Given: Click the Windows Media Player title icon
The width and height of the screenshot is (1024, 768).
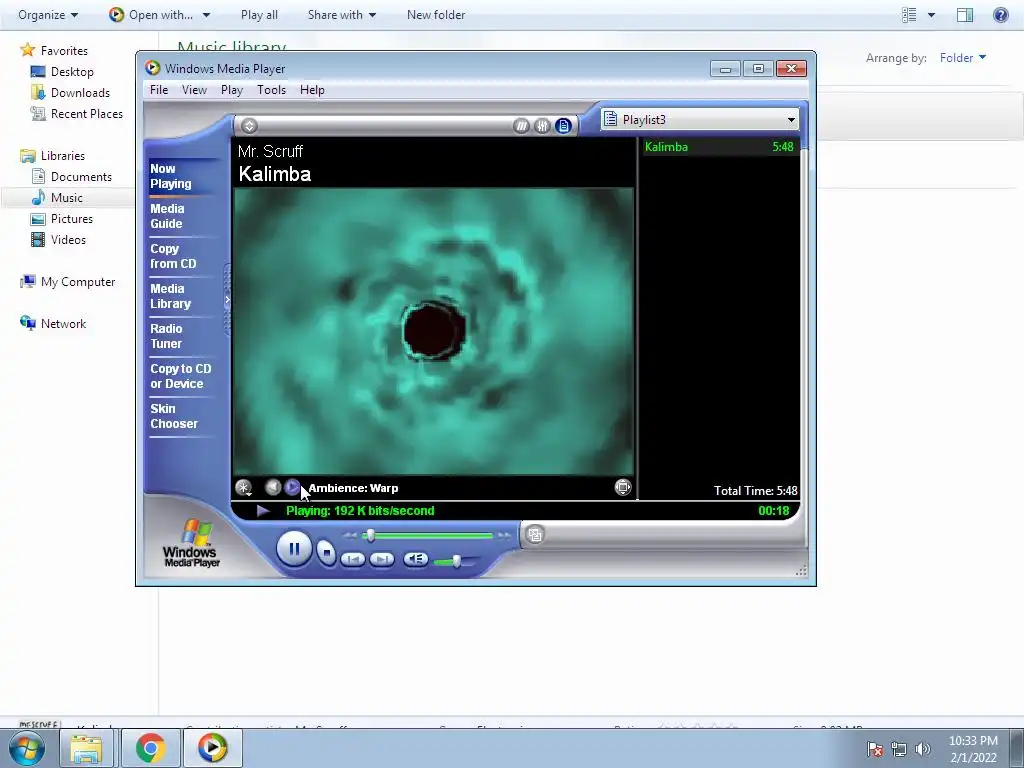Looking at the screenshot, I should 153,68.
